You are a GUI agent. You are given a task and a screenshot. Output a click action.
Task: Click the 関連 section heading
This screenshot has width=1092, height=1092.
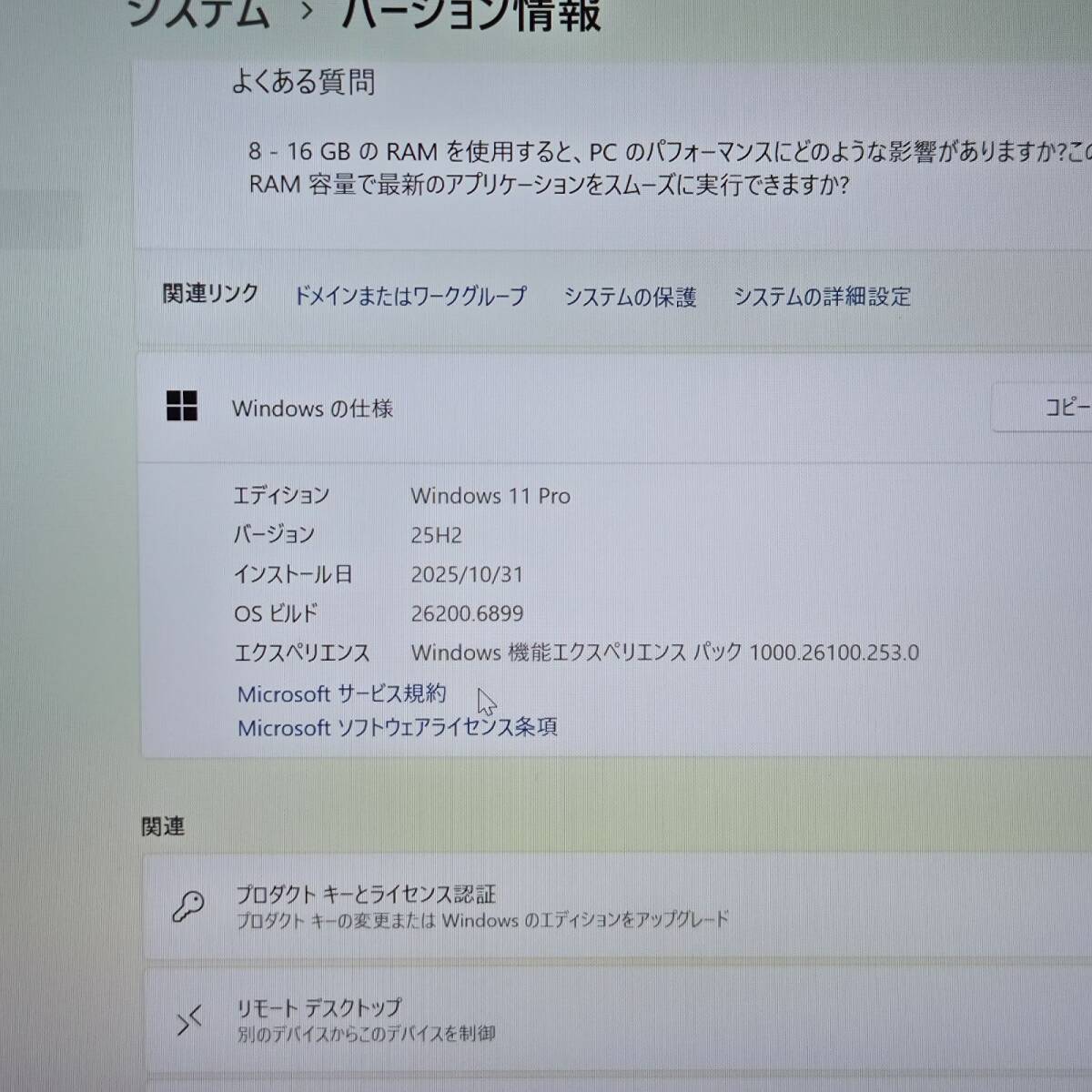(x=163, y=826)
